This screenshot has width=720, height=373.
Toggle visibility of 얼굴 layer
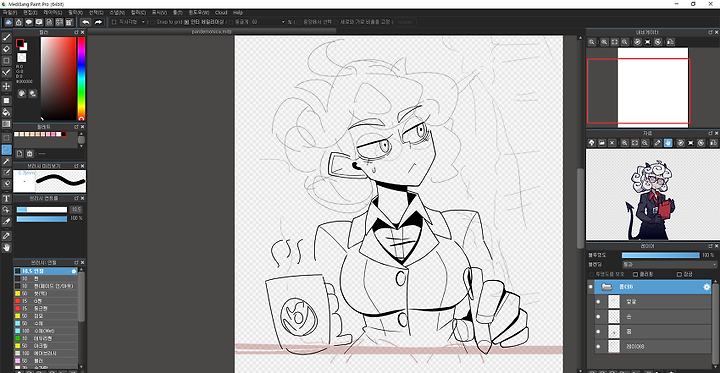coord(598,302)
